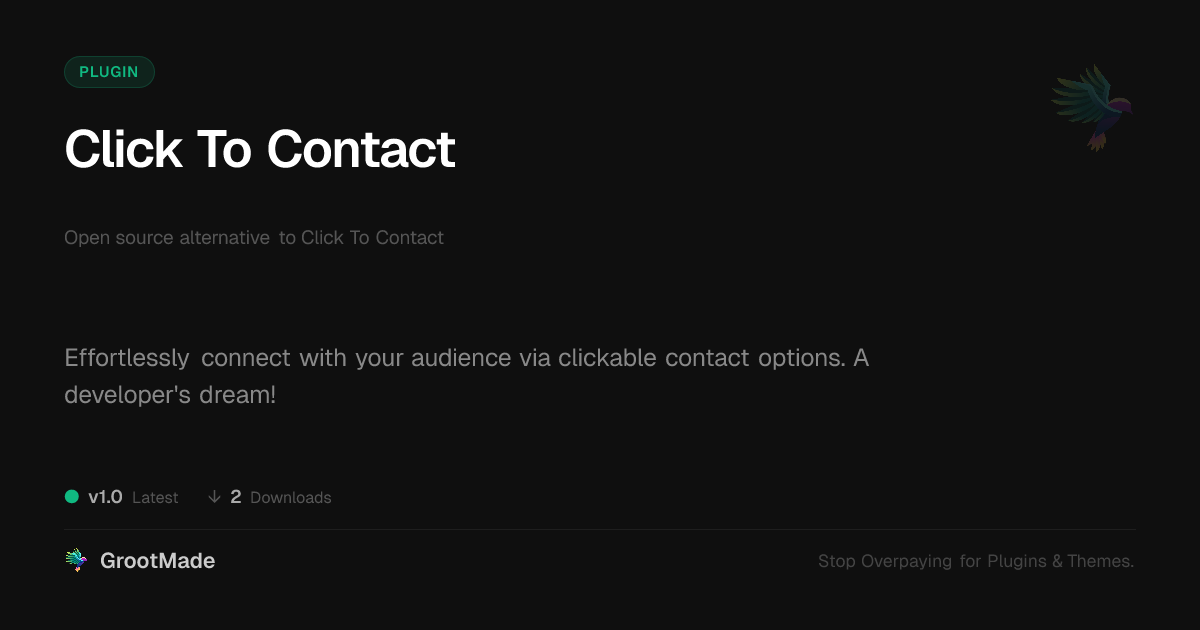Viewport: 1200px width, 630px height.
Task: Click the downward arrow download icon
Action: point(214,497)
